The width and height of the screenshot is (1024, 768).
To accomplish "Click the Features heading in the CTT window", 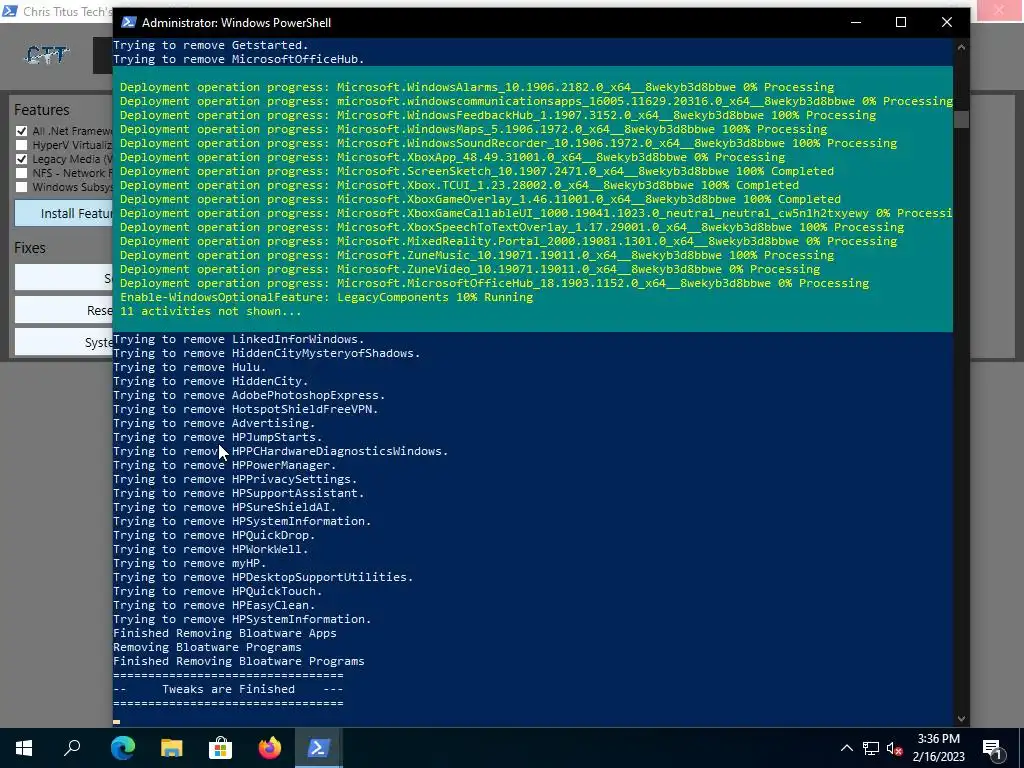I will click(x=42, y=110).
